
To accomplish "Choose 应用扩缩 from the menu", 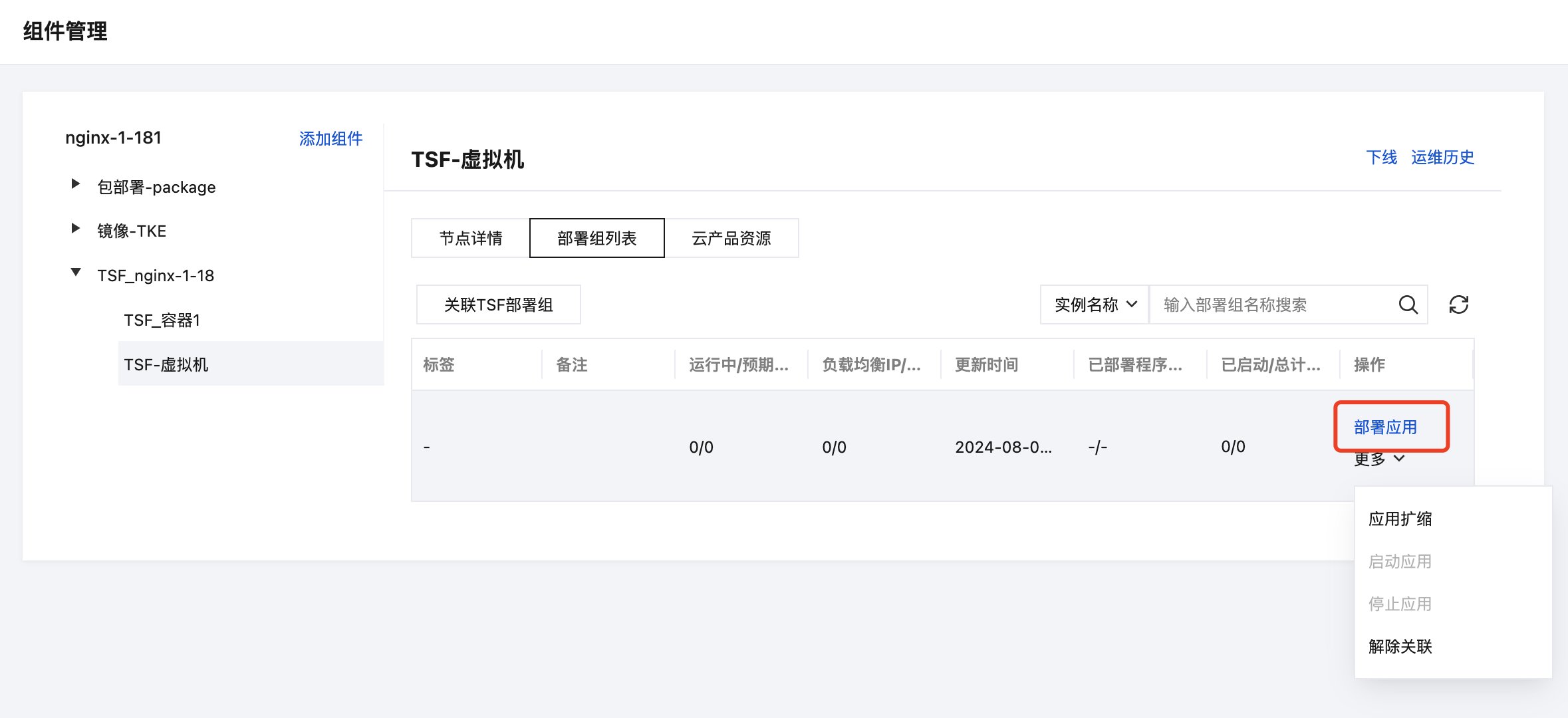I will pyautogui.click(x=1400, y=519).
